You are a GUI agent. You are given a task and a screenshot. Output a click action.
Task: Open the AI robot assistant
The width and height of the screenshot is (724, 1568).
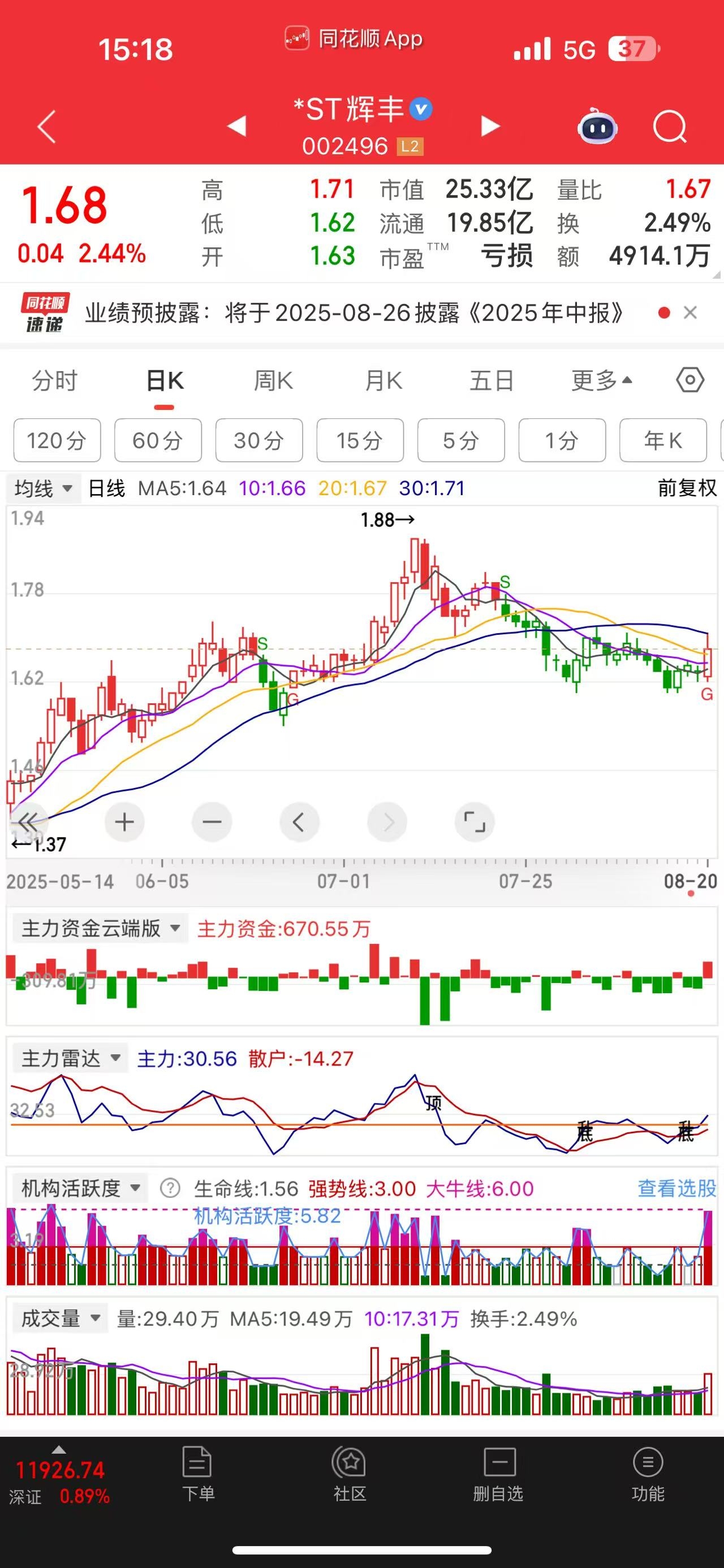click(597, 126)
